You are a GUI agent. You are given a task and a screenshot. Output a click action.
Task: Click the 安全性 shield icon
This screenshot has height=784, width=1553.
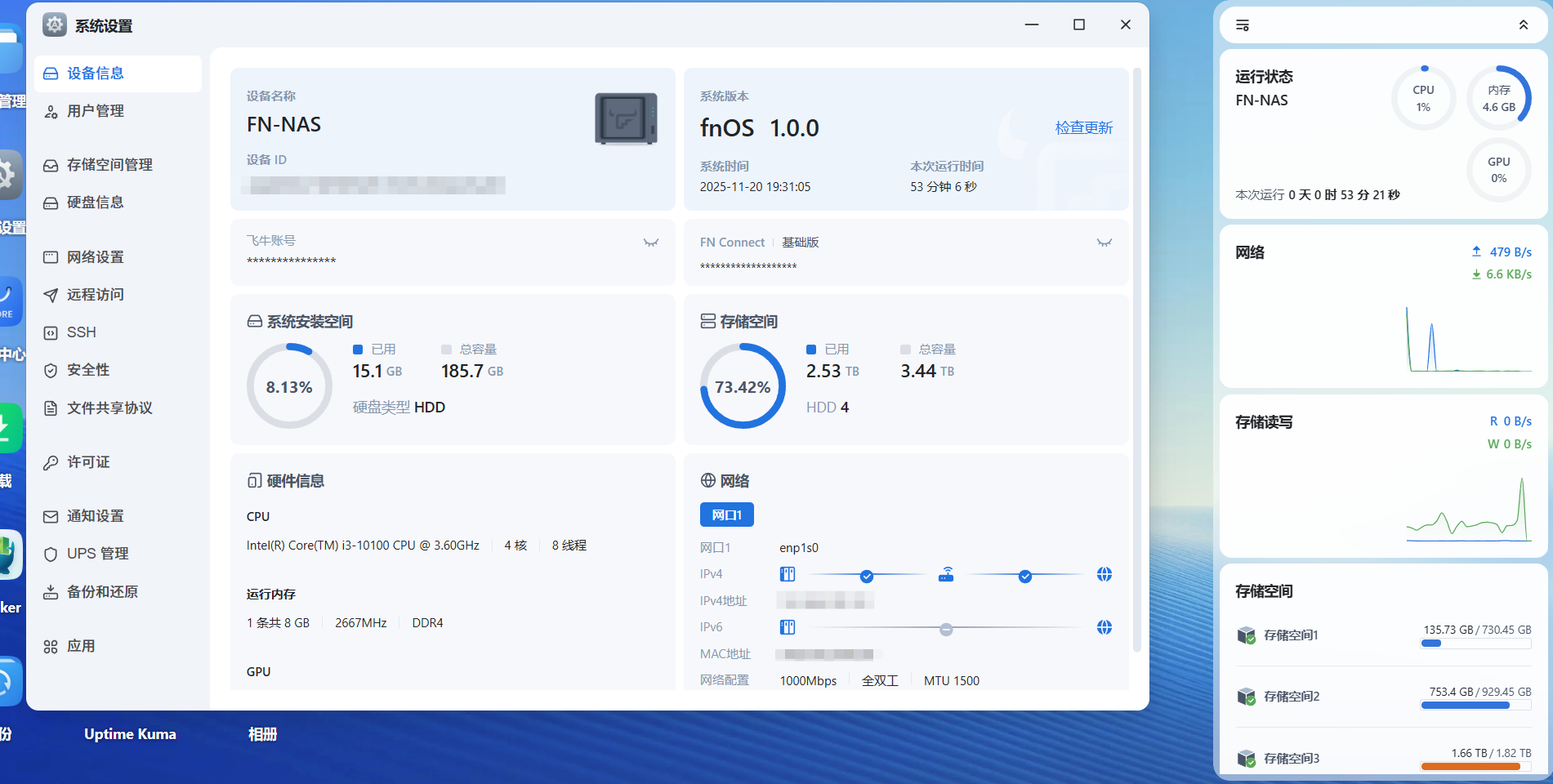(x=51, y=371)
